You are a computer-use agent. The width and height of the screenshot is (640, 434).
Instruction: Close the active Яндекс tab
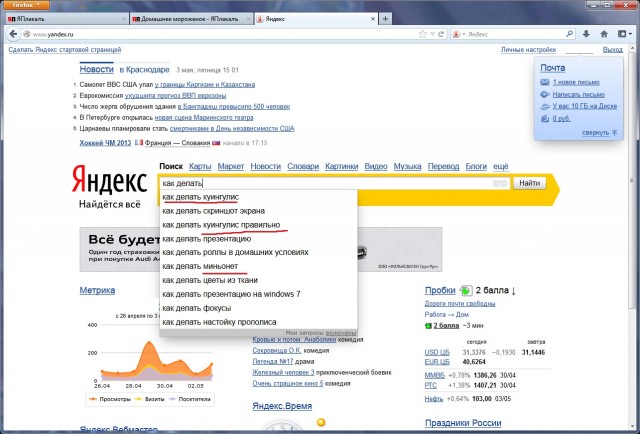point(370,19)
